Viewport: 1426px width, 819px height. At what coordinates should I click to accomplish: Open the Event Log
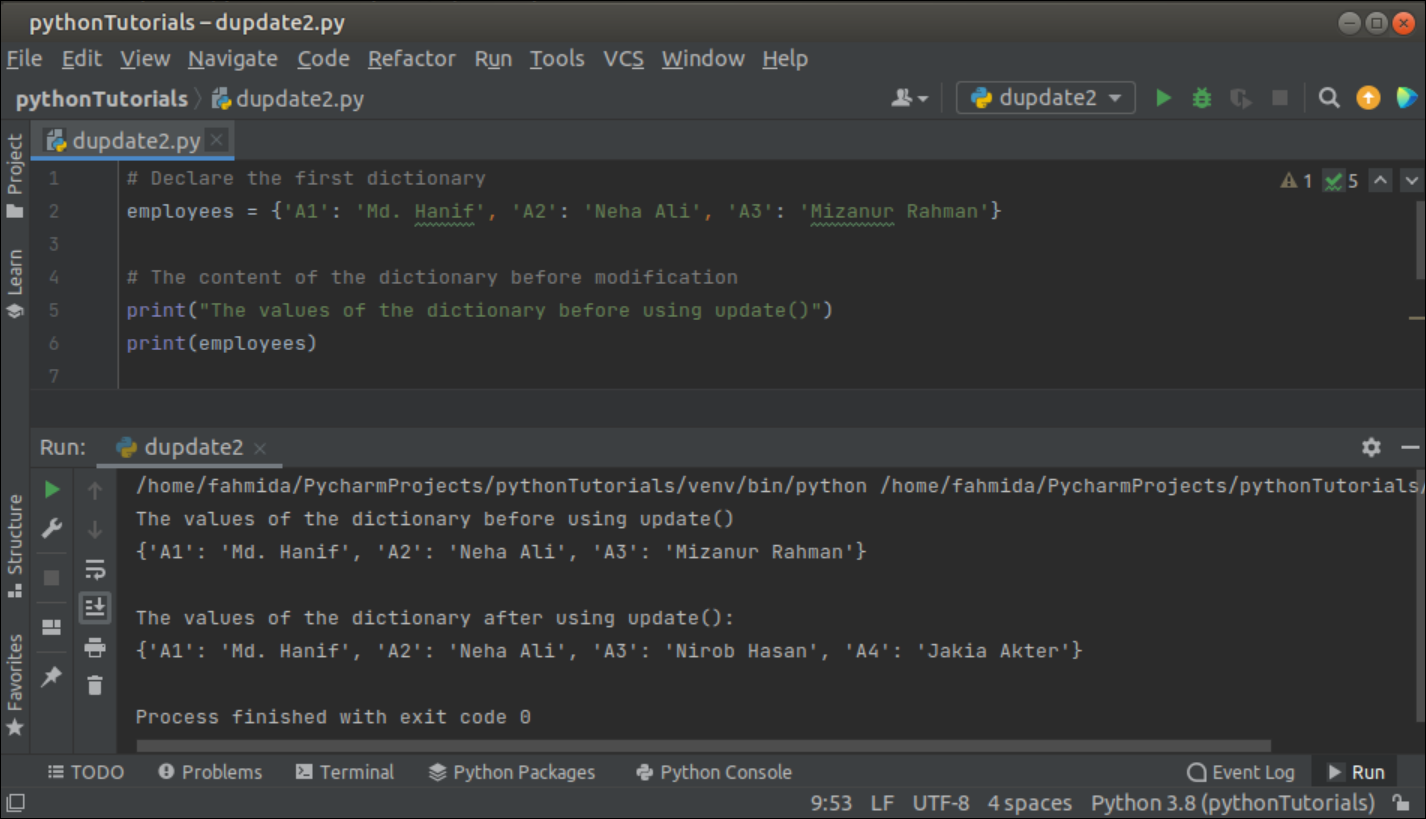click(x=1241, y=771)
